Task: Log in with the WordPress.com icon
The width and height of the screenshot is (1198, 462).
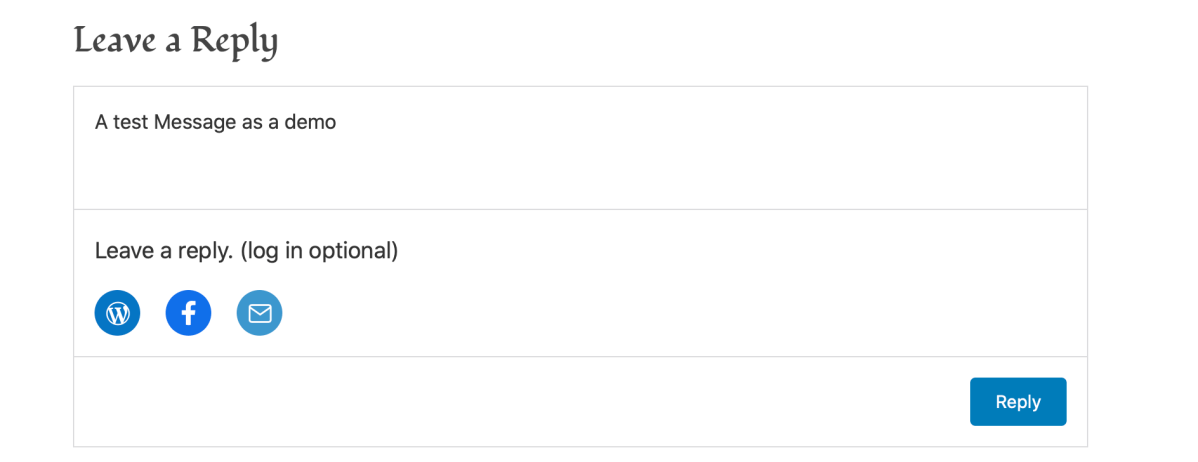Action: coord(118,313)
